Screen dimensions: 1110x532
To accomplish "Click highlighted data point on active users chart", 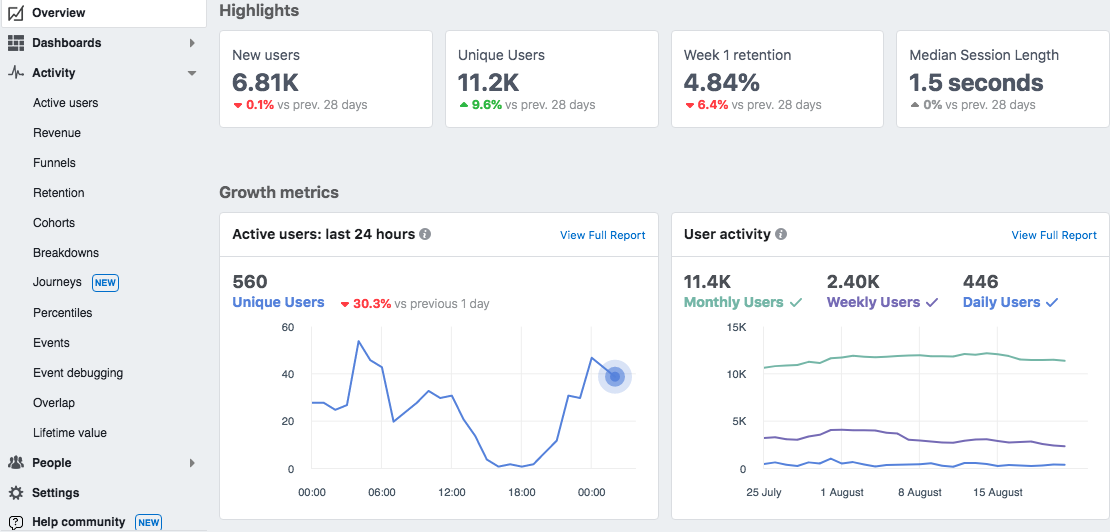I will pos(614,377).
